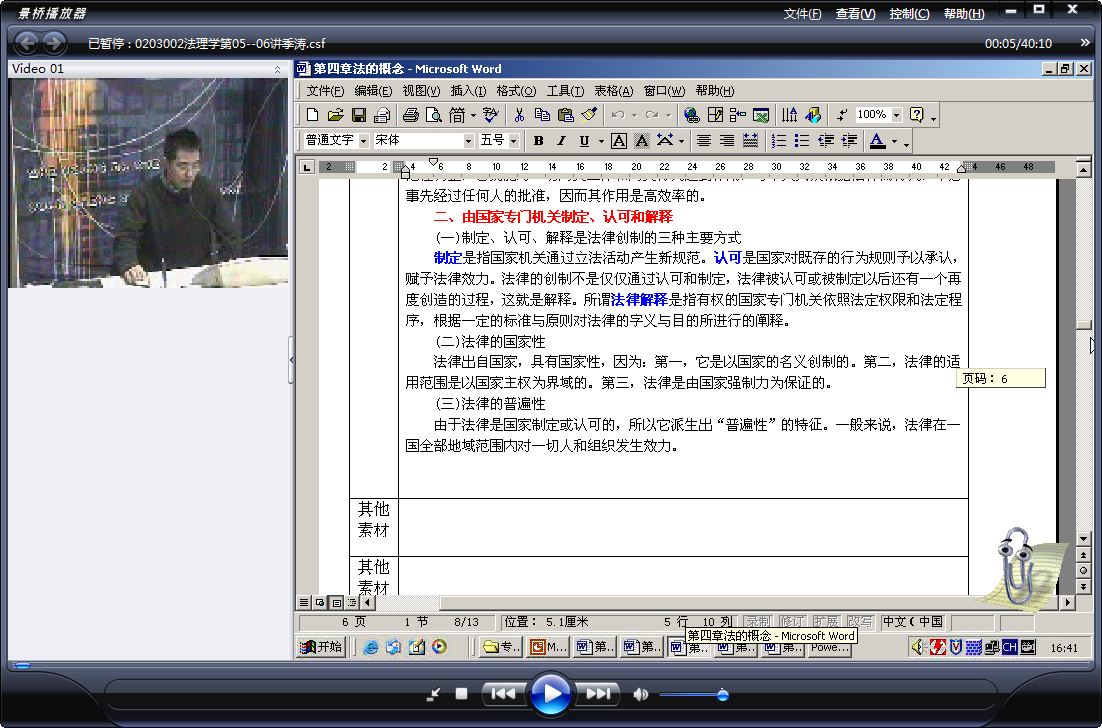Stop playback with the square button
Viewport: 1102px width, 728px height.
(x=461, y=694)
